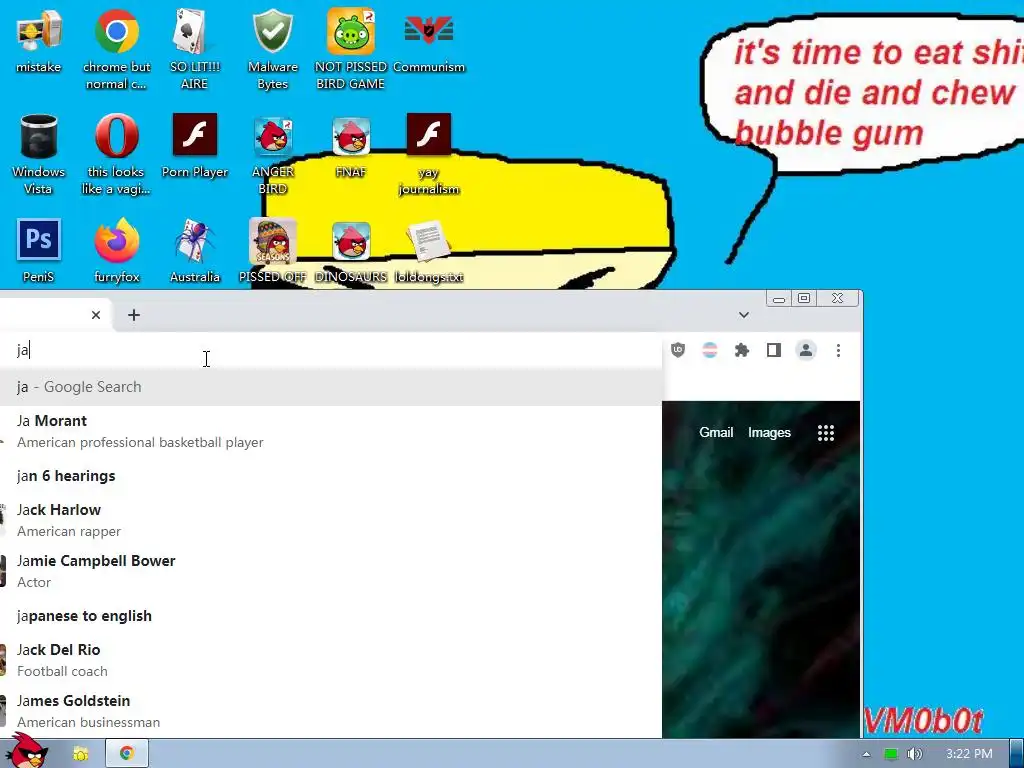Open the Opera icon 'this looks like a vagi...'
Image resolution: width=1024 pixels, height=768 pixels.
tap(116, 155)
